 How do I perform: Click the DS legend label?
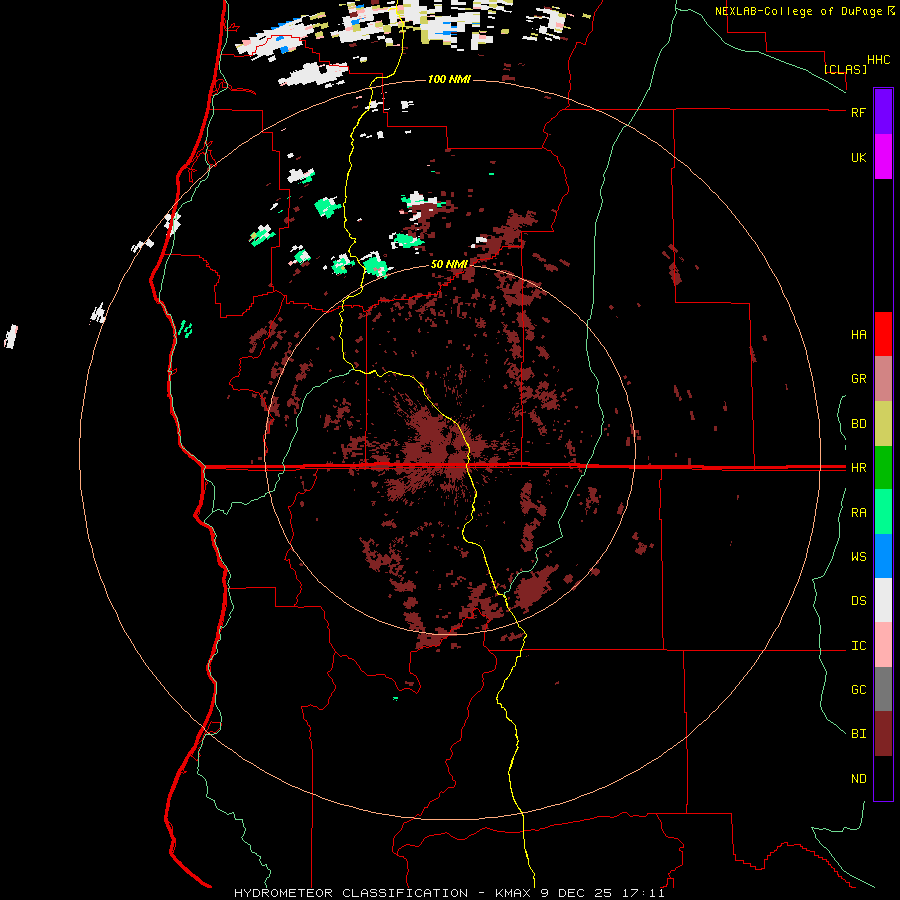[x=858, y=601]
